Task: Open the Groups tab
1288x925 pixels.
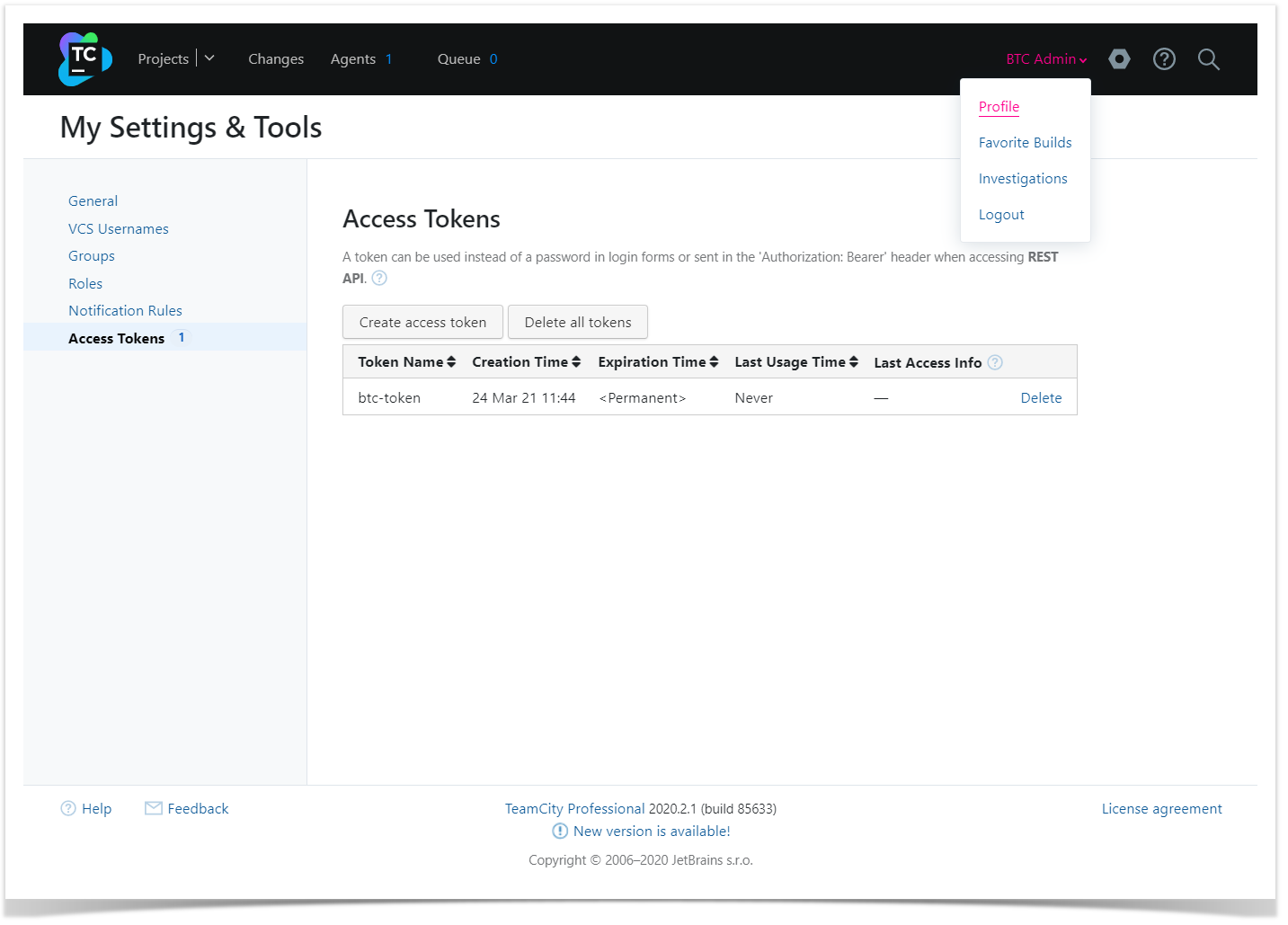Action: tap(92, 256)
